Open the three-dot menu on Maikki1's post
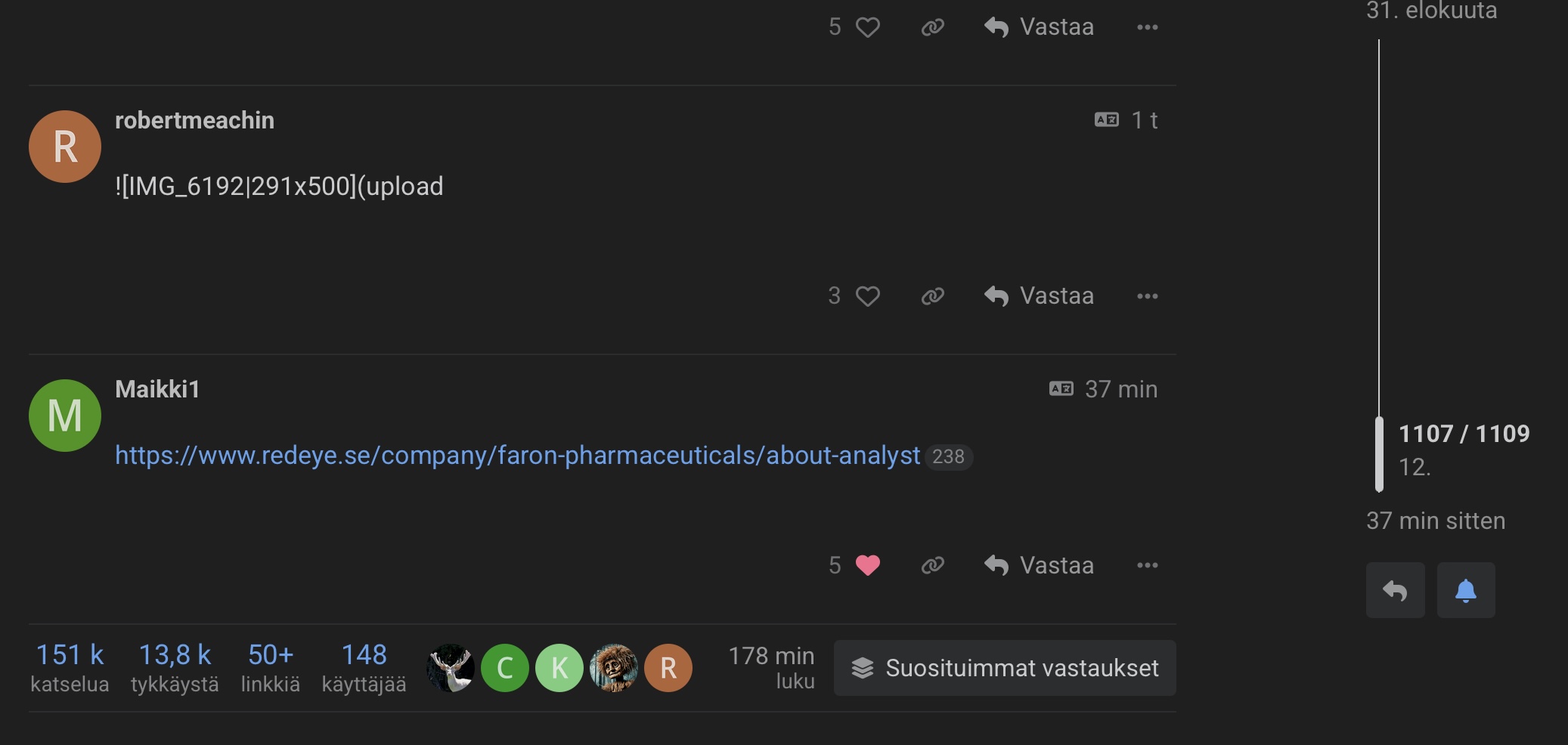Screen dimensions: 1568x745 coord(1147,565)
